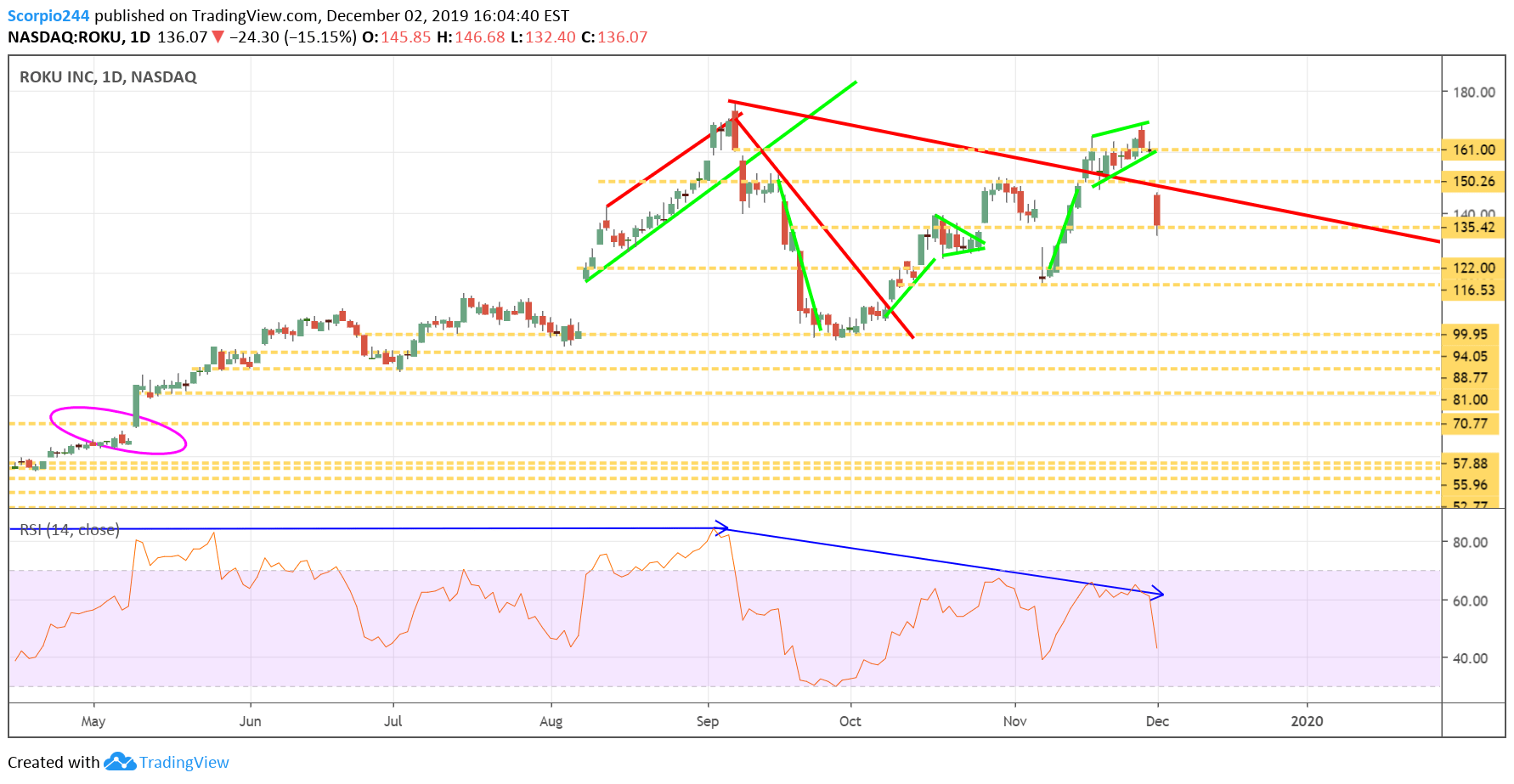Screen dimensions: 1514x784
Task: Click the RSI (14, close) indicator label
Action: [70, 529]
